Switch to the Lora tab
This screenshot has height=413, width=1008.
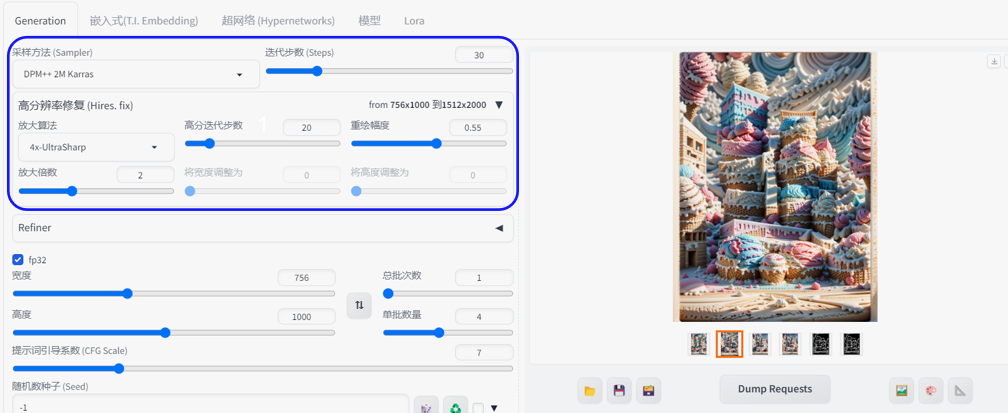[414, 21]
